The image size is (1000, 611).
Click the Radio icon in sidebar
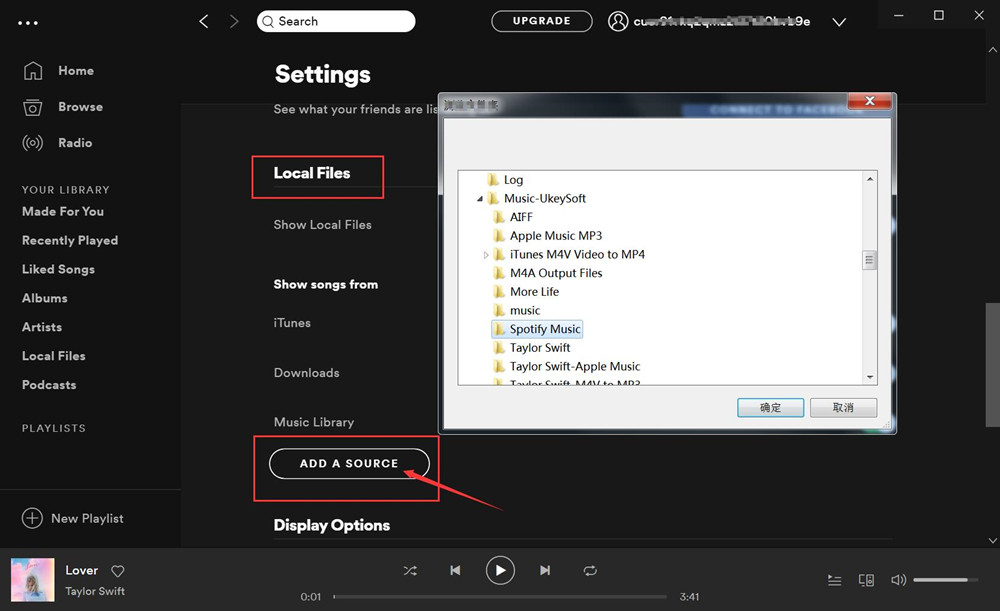[x=33, y=143]
